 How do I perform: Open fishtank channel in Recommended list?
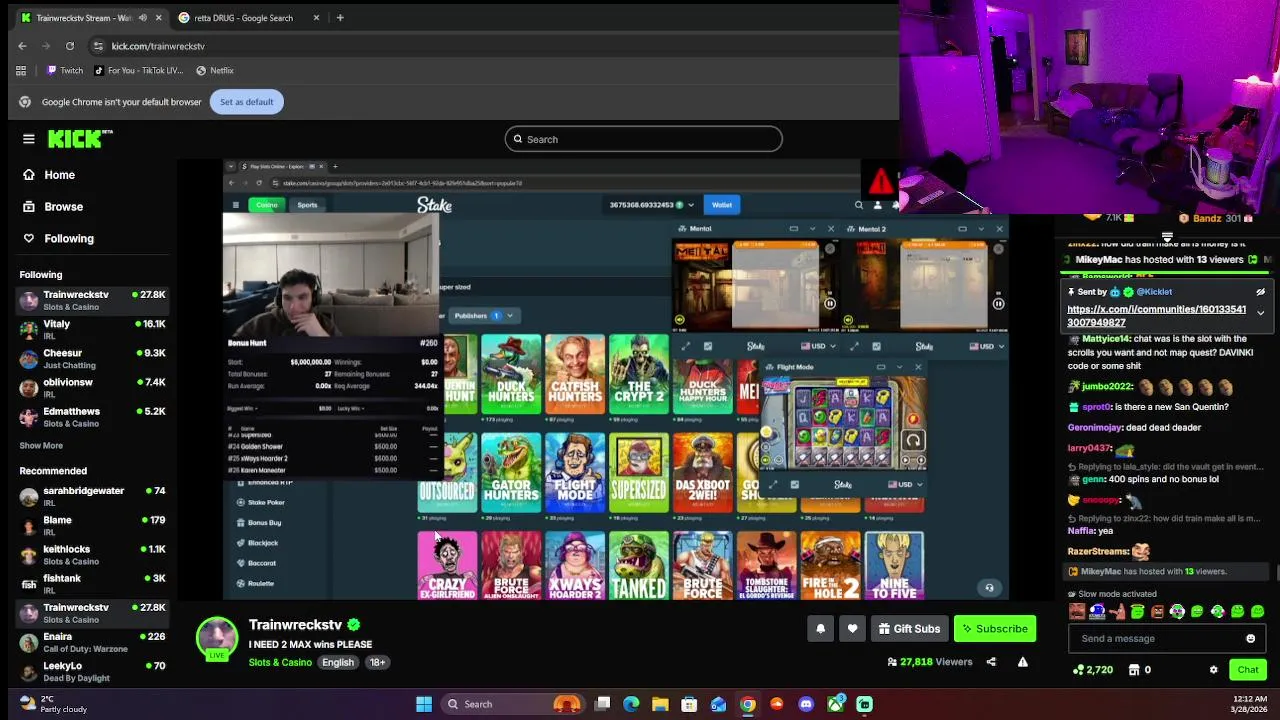coord(92,584)
